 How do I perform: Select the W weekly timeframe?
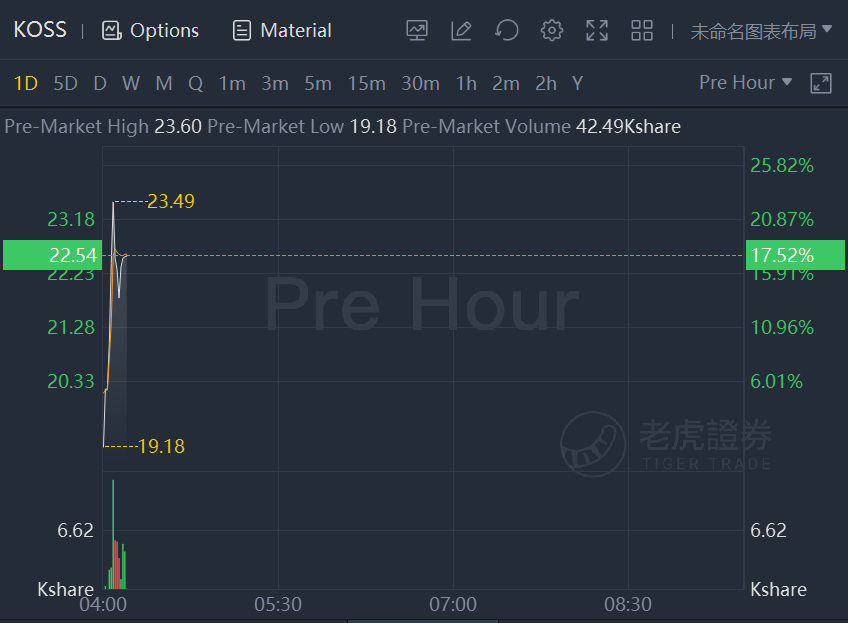(x=131, y=83)
